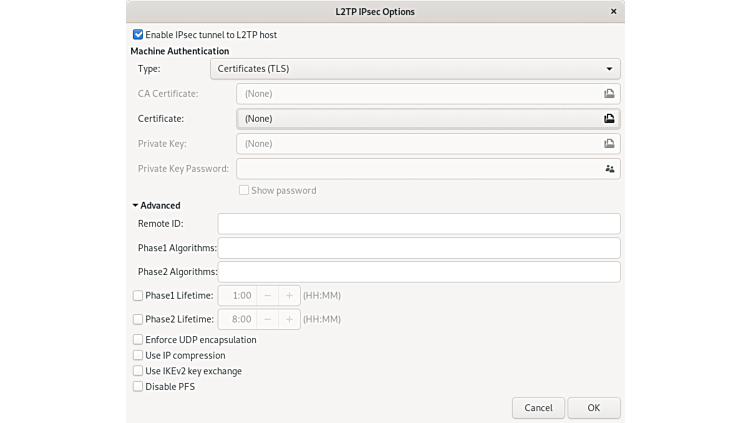
Task: Focus the Remote ID text field
Action: 419,224
